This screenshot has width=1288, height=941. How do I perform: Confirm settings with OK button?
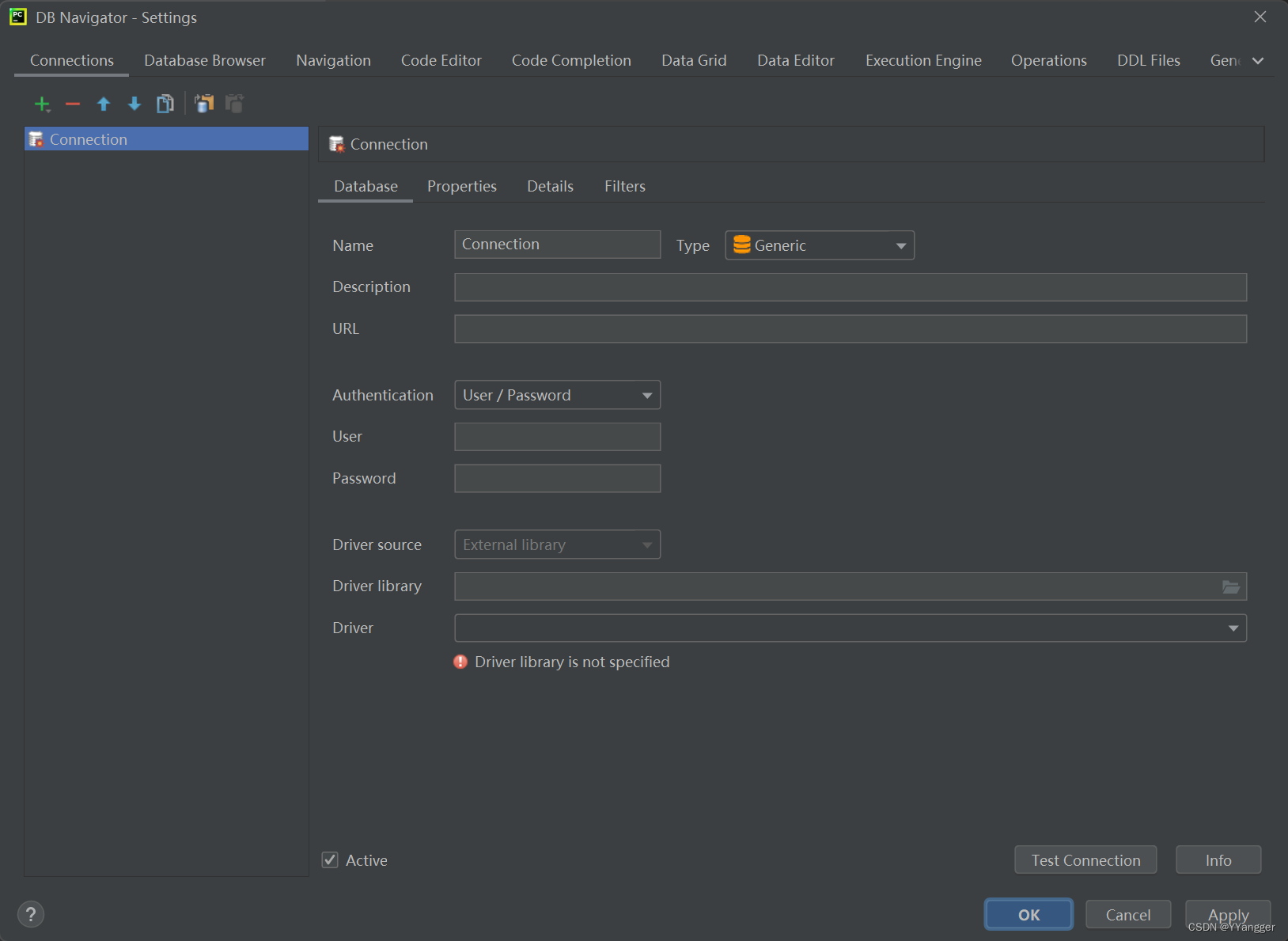click(1029, 915)
